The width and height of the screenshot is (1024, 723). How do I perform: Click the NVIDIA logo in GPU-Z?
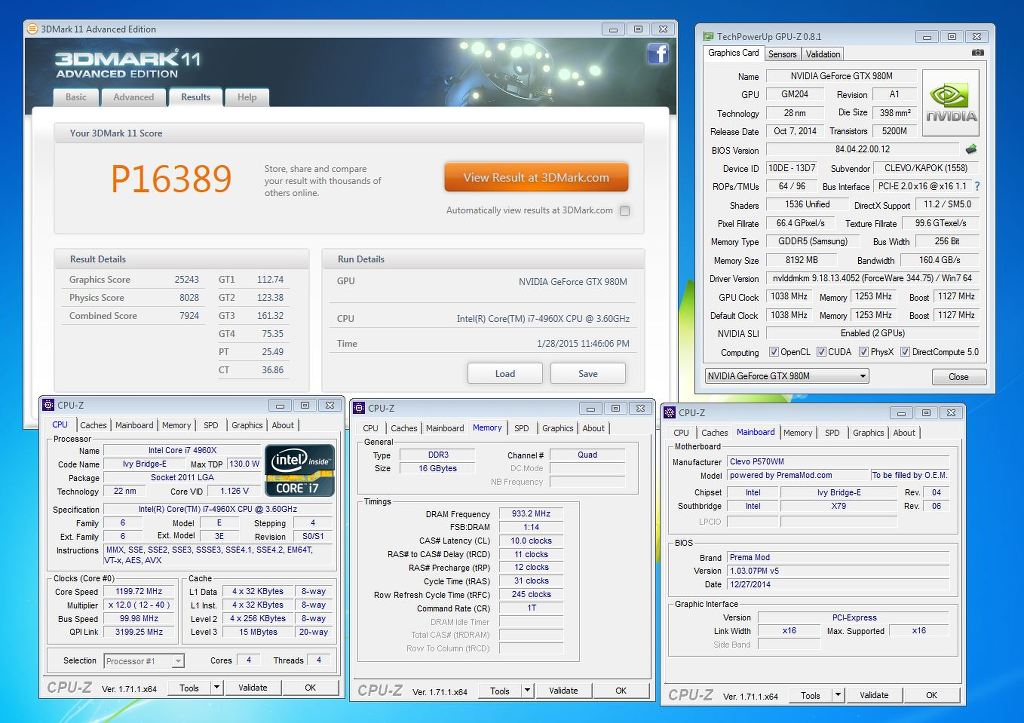(x=951, y=103)
